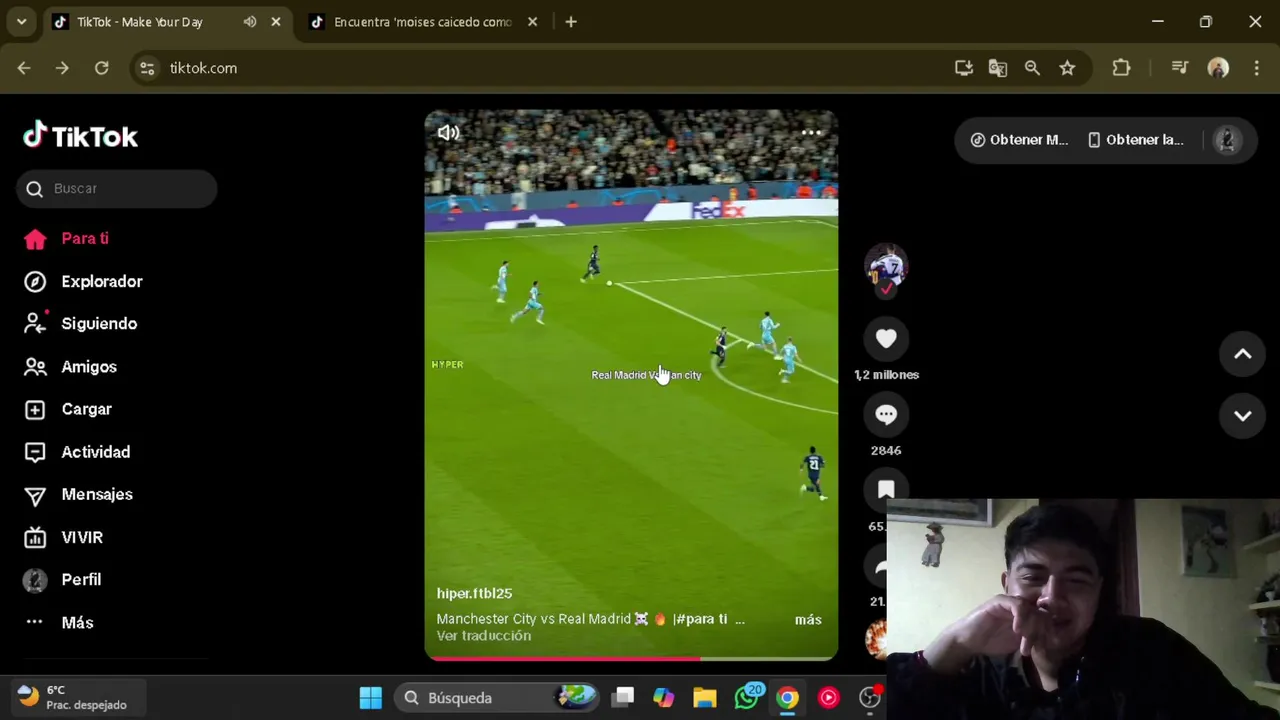The image size is (1280, 720).
Task: Open the comments bubble icon
Action: click(x=886, y=415)
